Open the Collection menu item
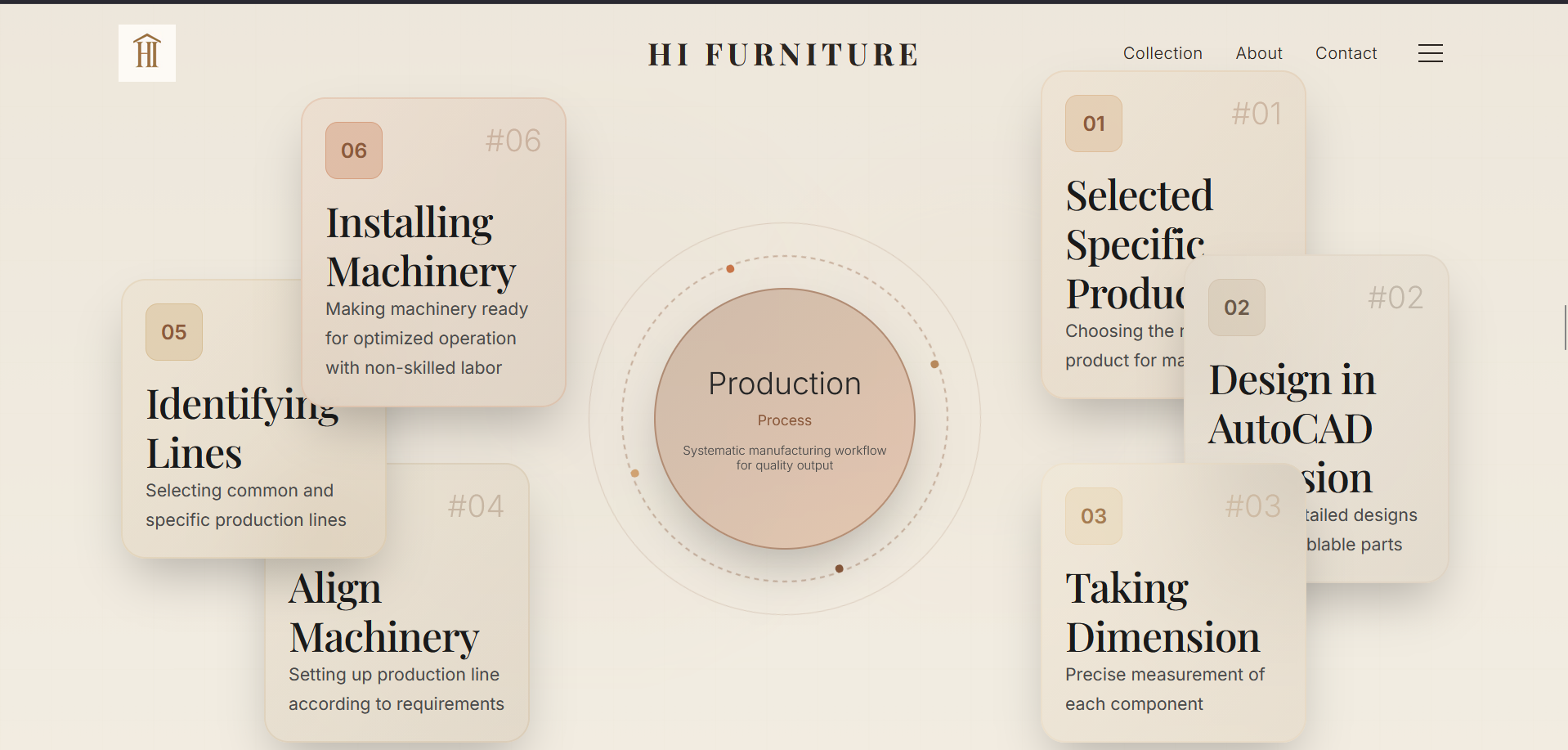 [1163, 53]
